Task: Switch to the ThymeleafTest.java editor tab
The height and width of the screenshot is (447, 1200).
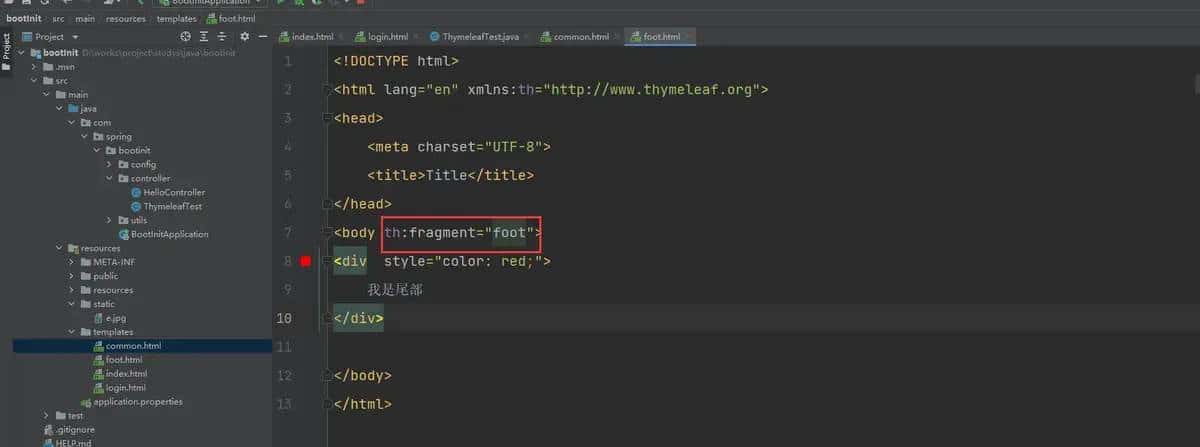Action: (x=480, y=37)
